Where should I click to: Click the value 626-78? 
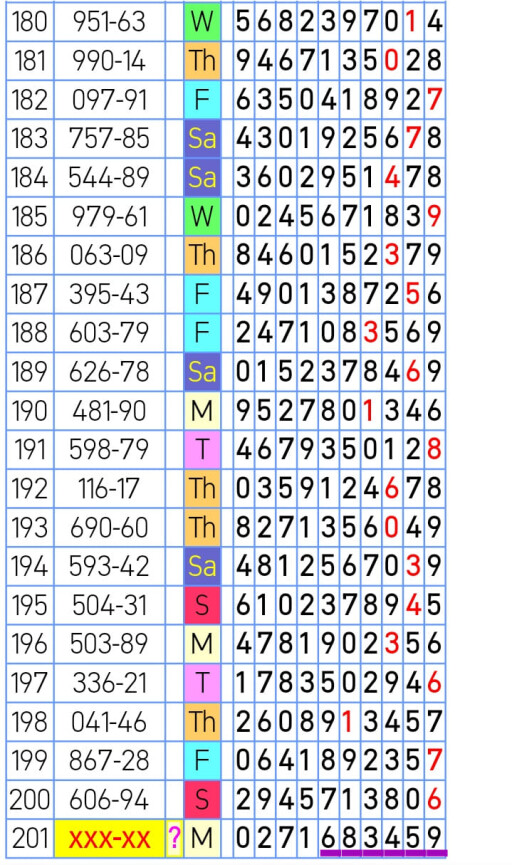(x=110, y=372)
